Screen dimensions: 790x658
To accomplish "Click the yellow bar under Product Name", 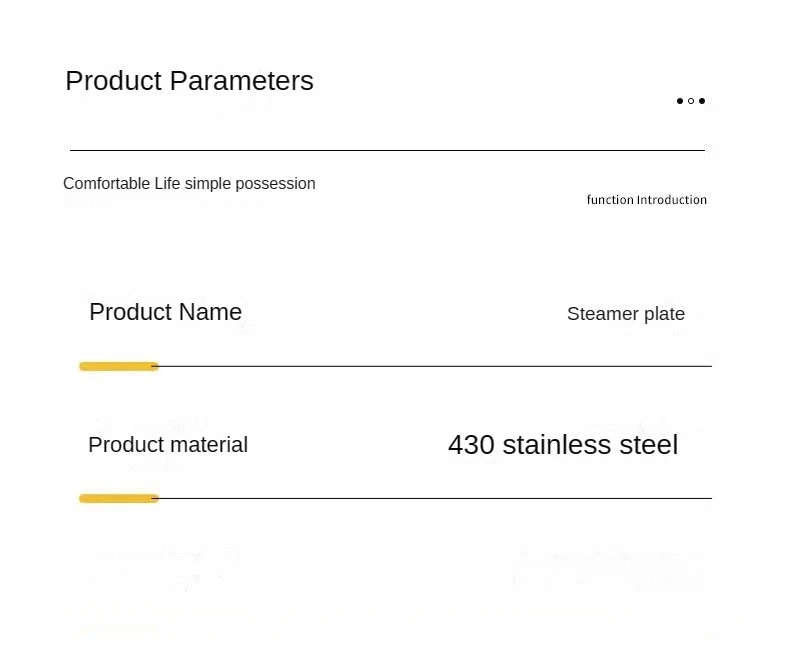I will coord(118,367).
